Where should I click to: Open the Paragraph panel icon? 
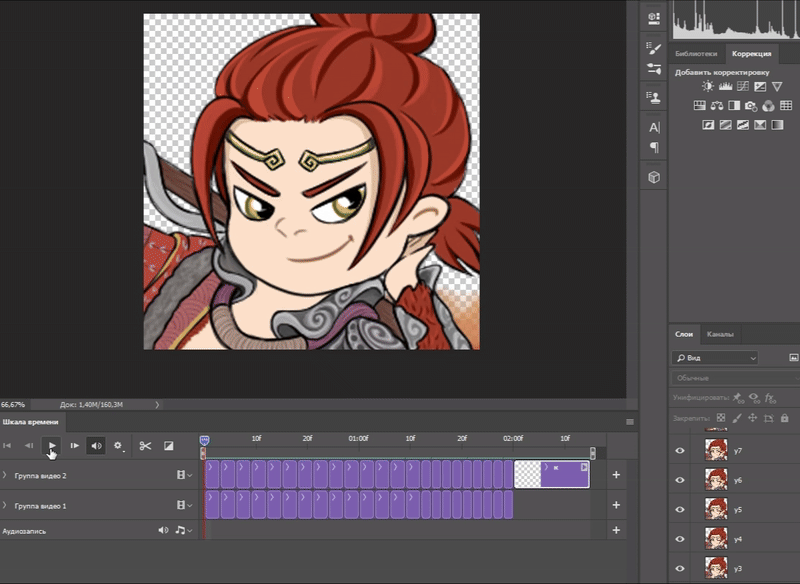654,148
